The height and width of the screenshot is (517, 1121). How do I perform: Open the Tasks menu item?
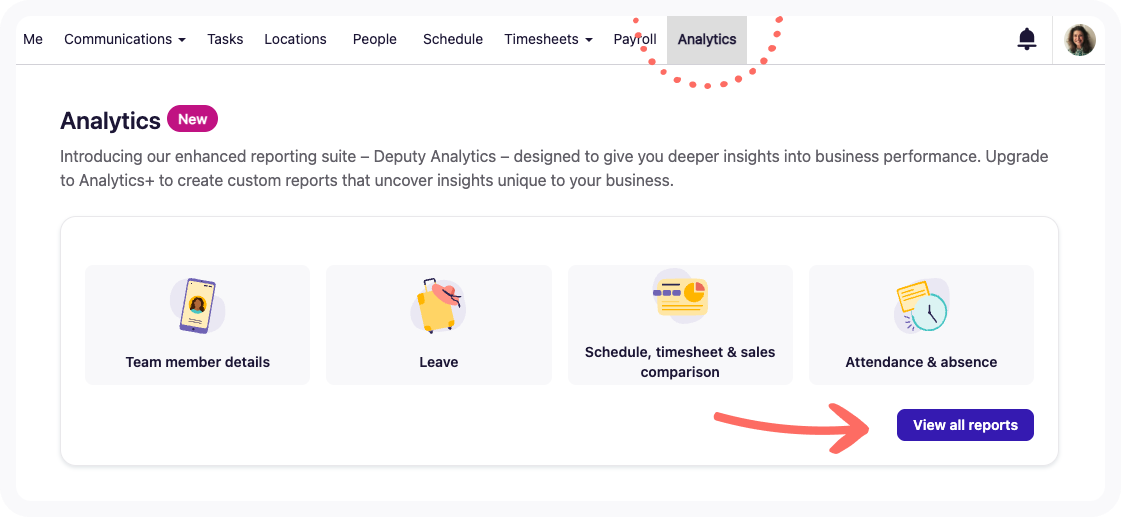point(225,39)
